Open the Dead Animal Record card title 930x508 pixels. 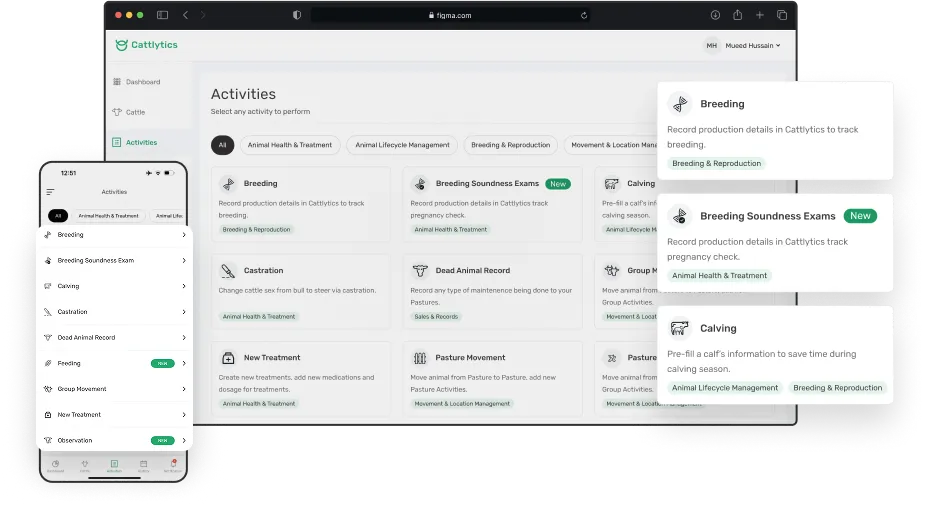473,271
